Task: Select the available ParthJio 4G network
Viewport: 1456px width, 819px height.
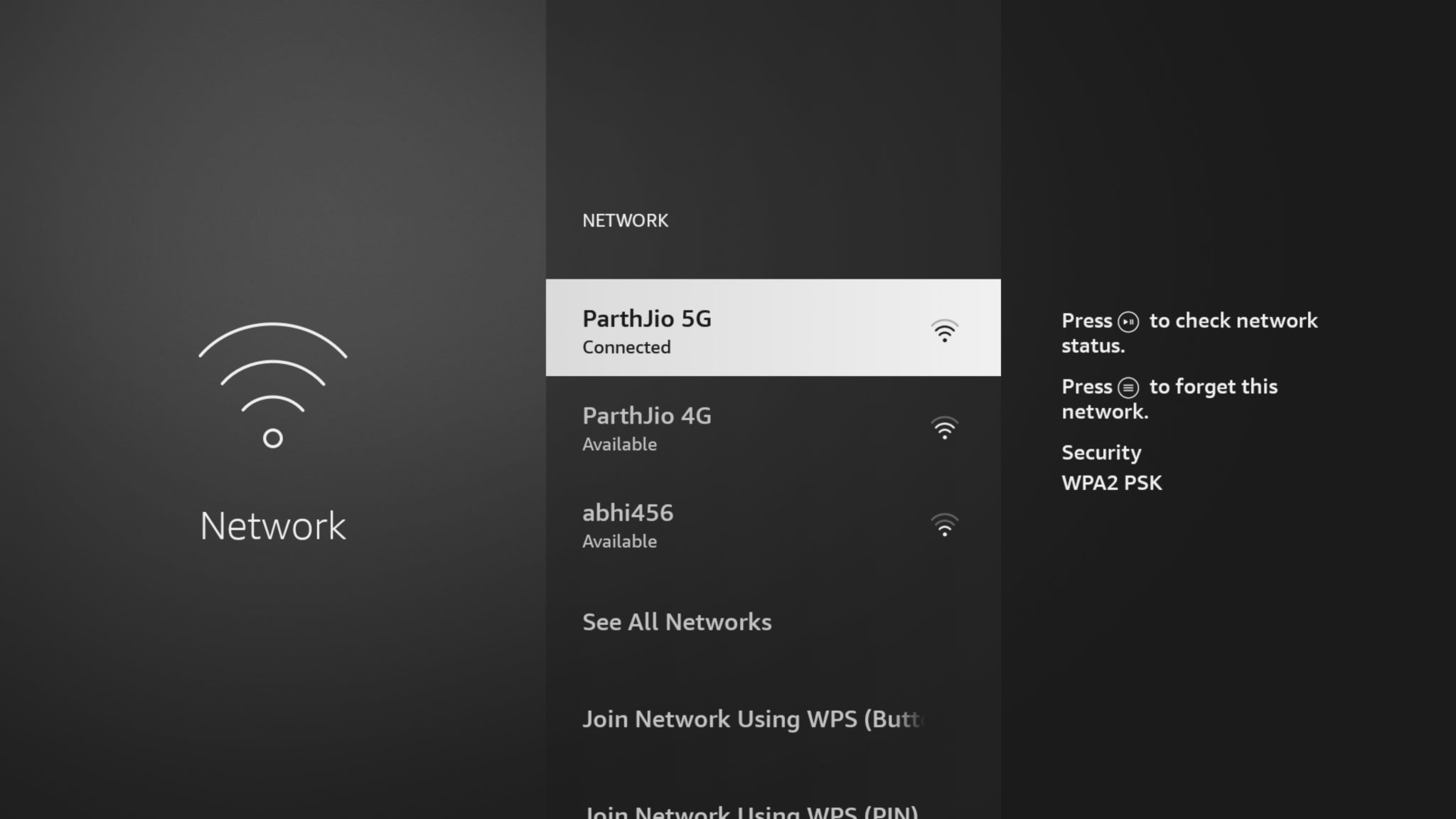Action: [711, 427]
